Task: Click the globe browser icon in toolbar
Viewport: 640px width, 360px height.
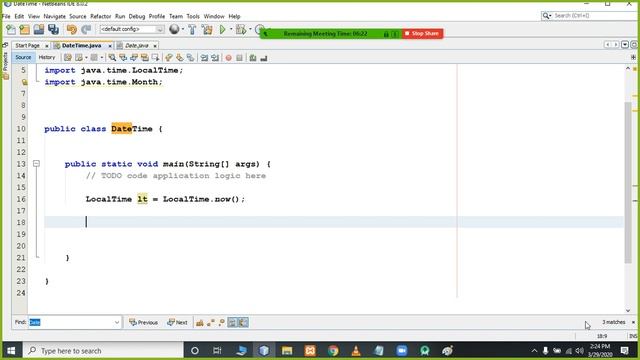Action: tap(174, 29)
